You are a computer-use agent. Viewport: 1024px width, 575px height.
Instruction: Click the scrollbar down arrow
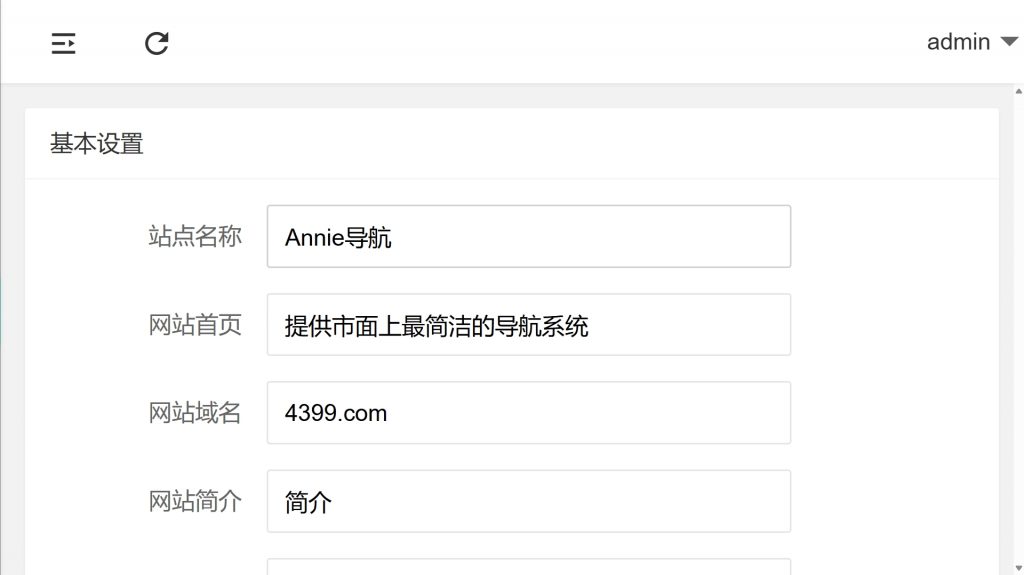pos(1019,568)
